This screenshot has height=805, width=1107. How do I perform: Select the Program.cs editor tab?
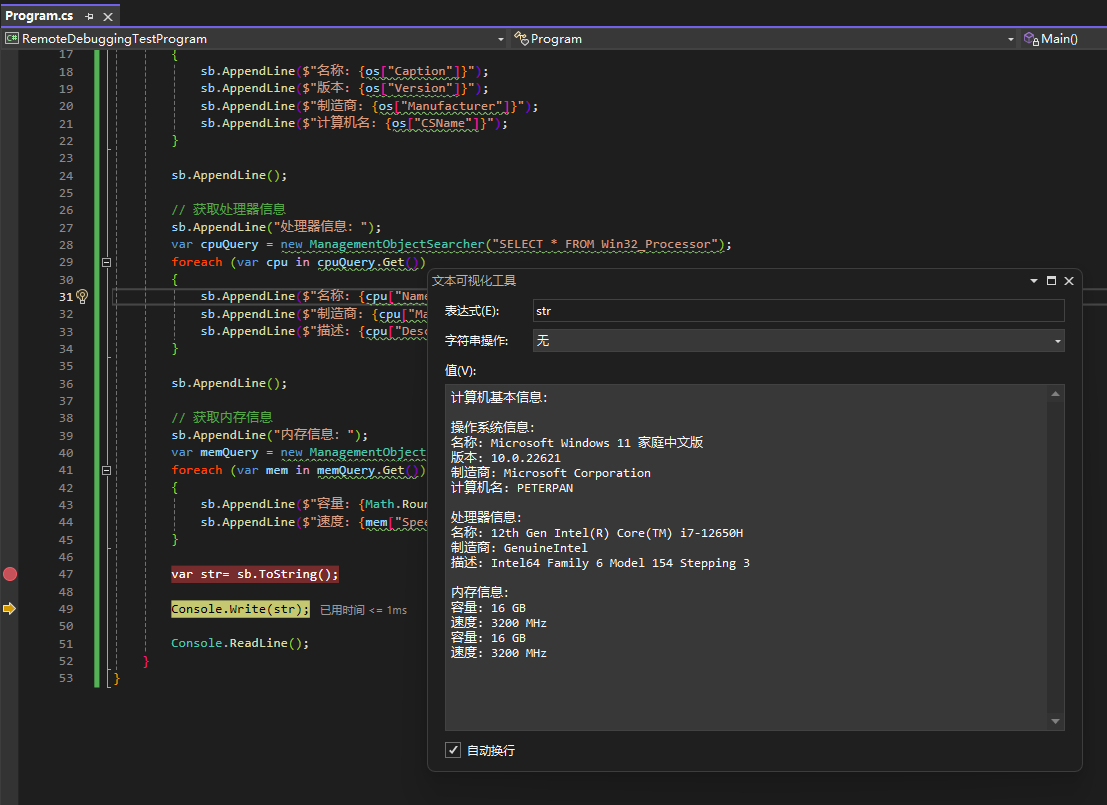[39, 16]
